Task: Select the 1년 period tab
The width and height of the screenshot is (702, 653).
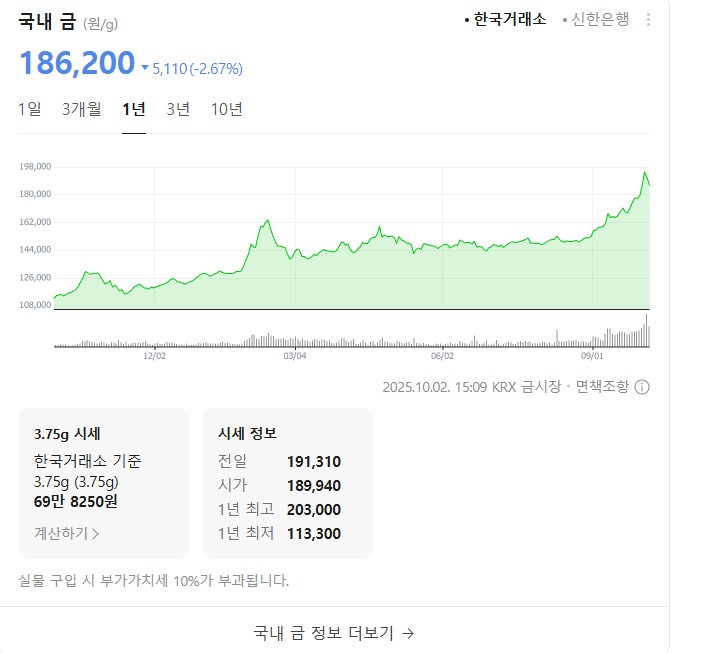Action: click(134, 109)
